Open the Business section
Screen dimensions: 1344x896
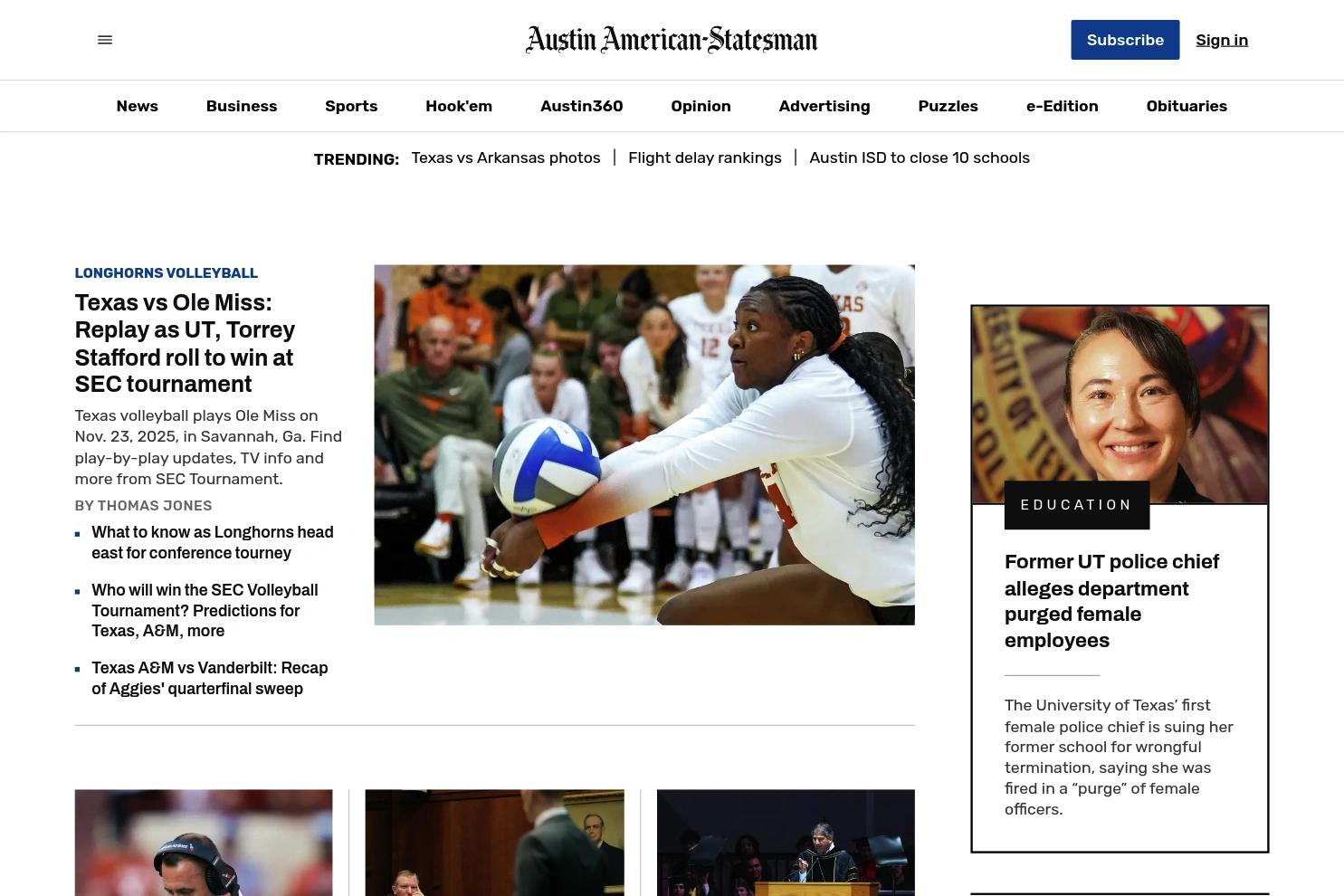[242, 106]
